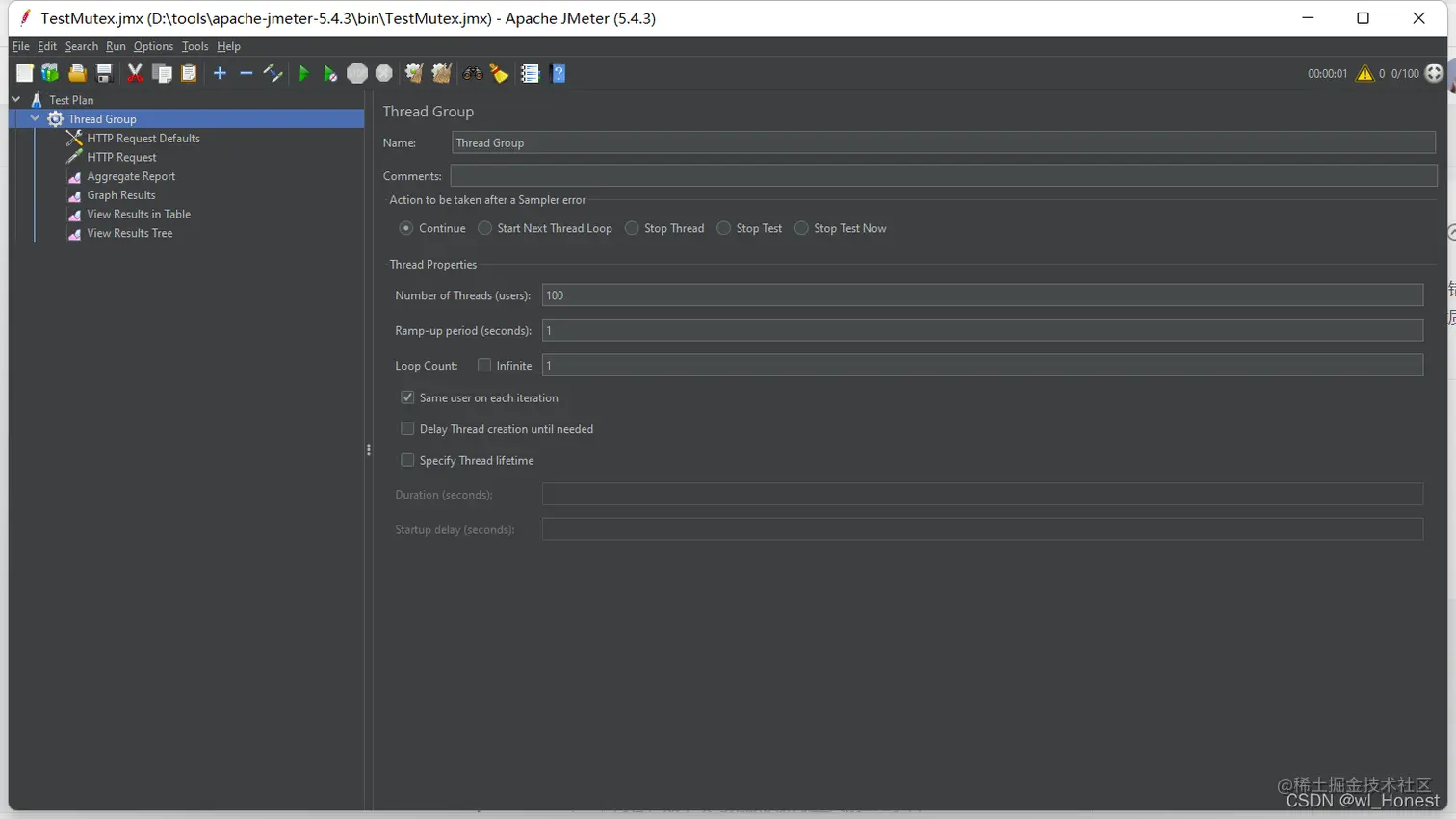
Task: Open Search with the binoculars icon
Action: coord(472,73)
